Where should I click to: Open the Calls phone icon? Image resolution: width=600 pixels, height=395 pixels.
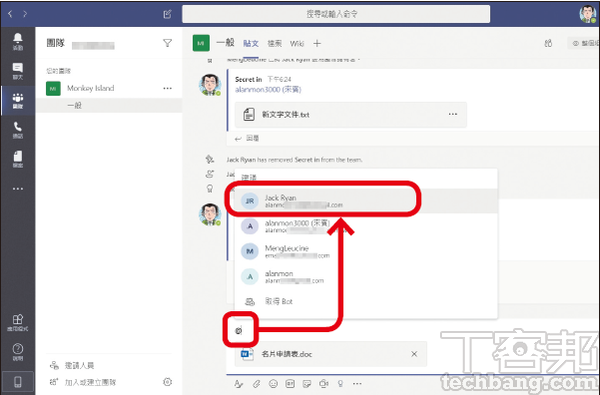[18, 130]
